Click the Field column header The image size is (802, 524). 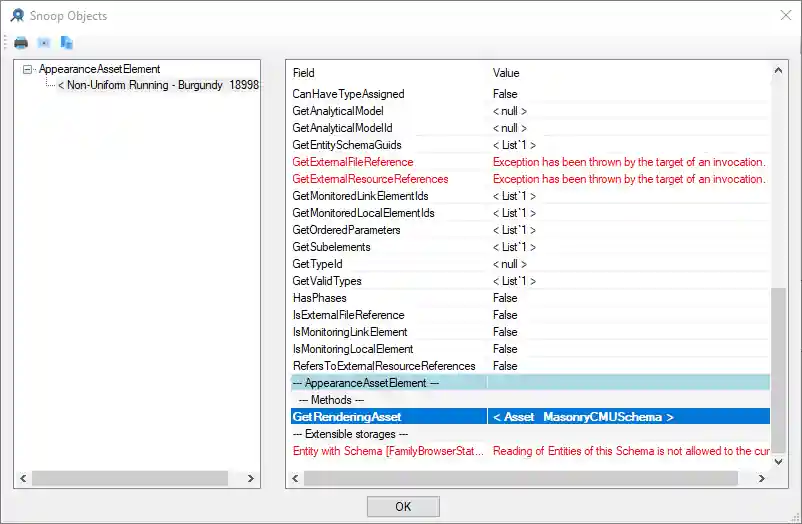pos(304,73)
